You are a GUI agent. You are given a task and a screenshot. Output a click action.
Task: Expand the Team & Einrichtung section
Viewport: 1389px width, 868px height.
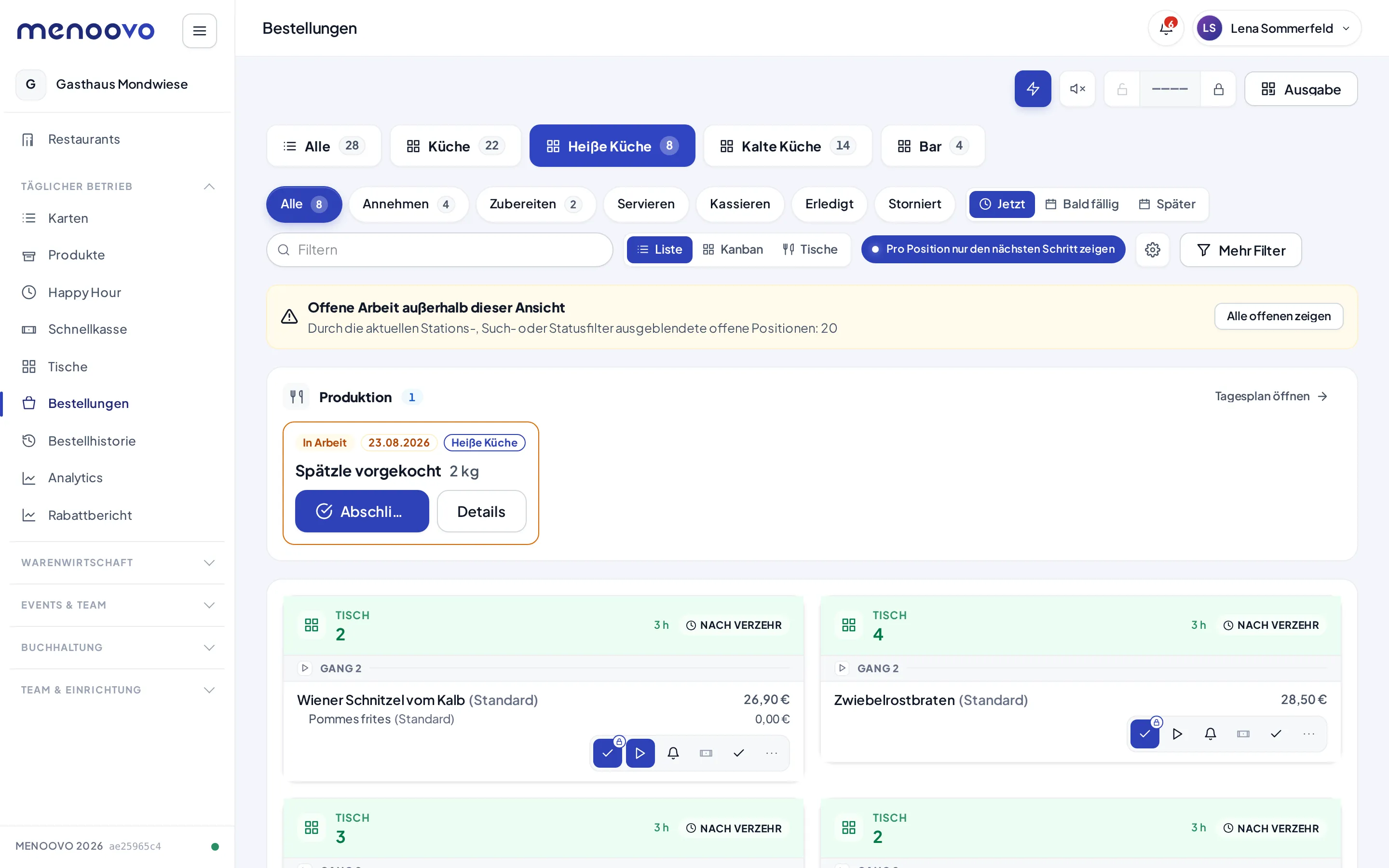118,690
